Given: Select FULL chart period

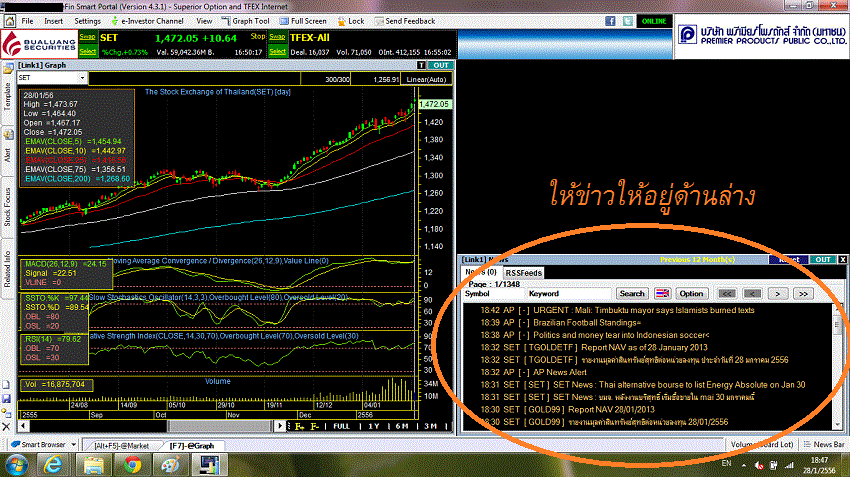Looking at the screenshot, I should 342,427.
